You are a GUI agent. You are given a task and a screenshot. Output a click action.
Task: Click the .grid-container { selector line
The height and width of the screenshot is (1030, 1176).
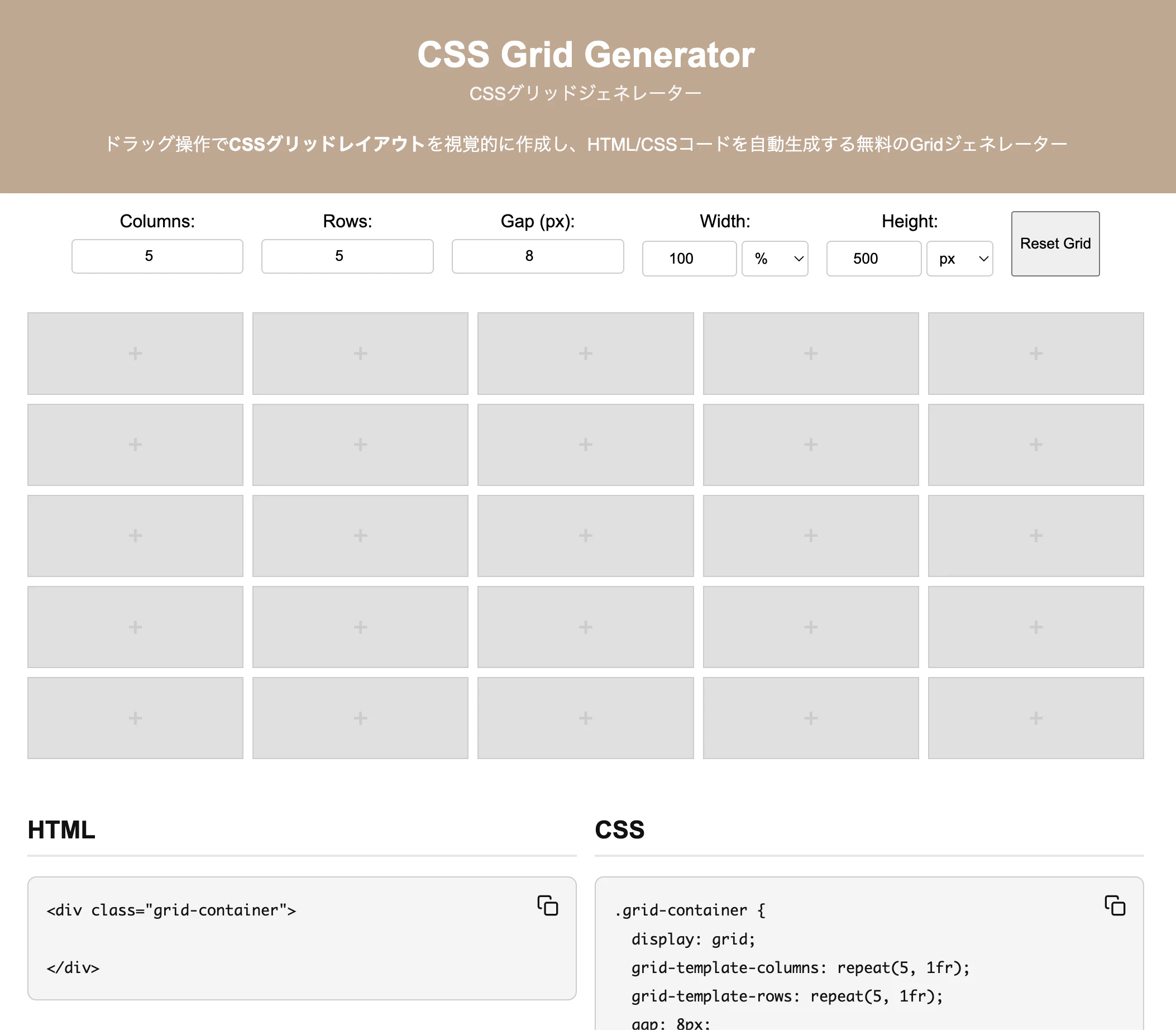click(690, 910)
